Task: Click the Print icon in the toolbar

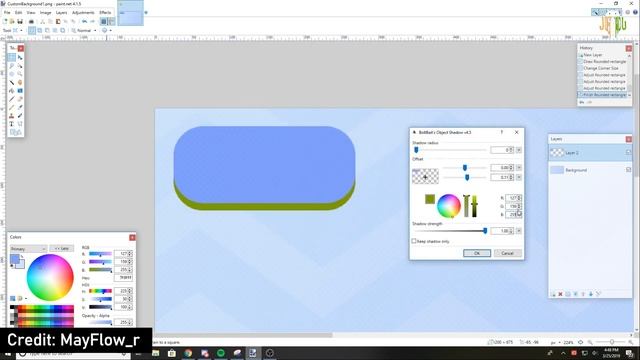Action: [x=31, y=21]
